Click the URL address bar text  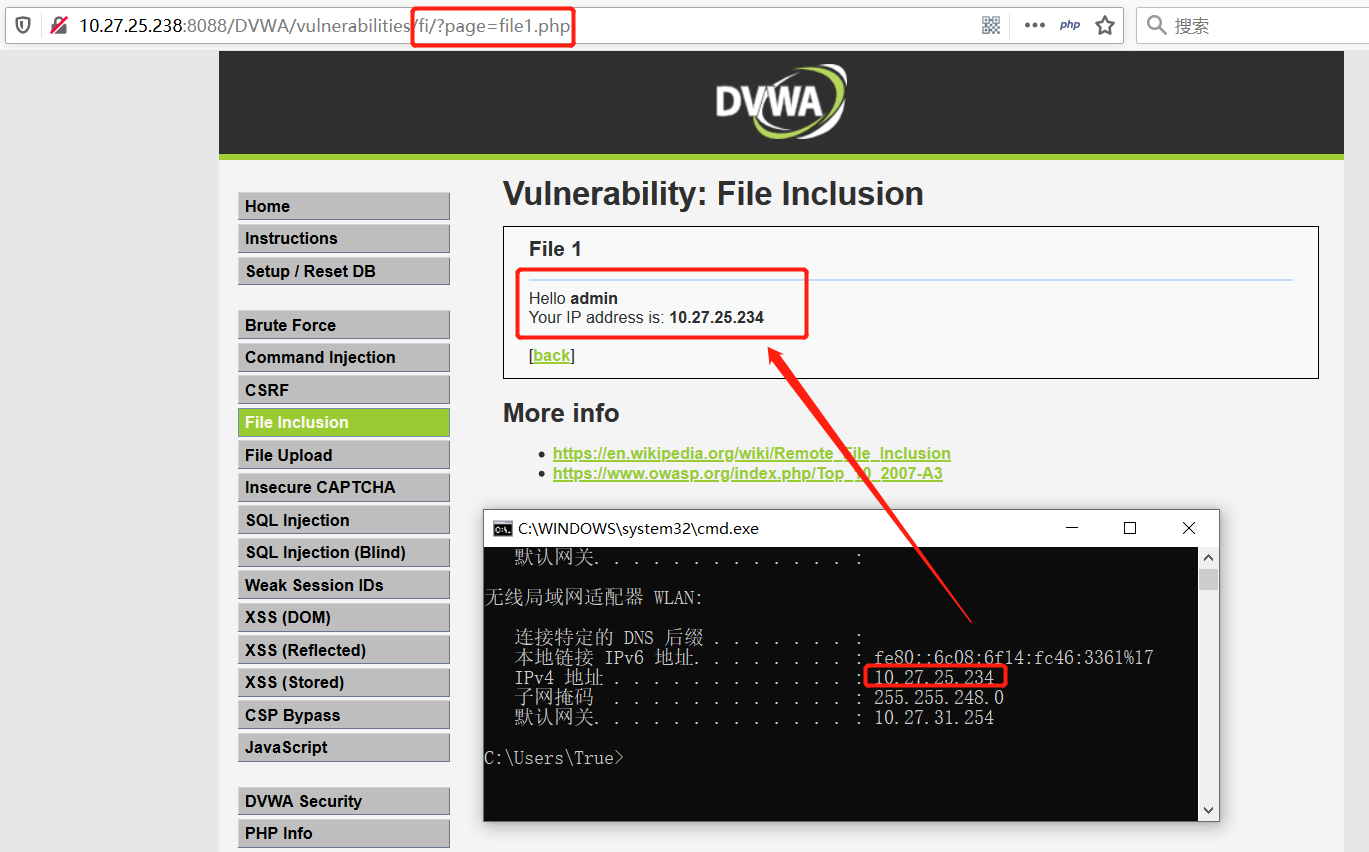click(325, 26)
